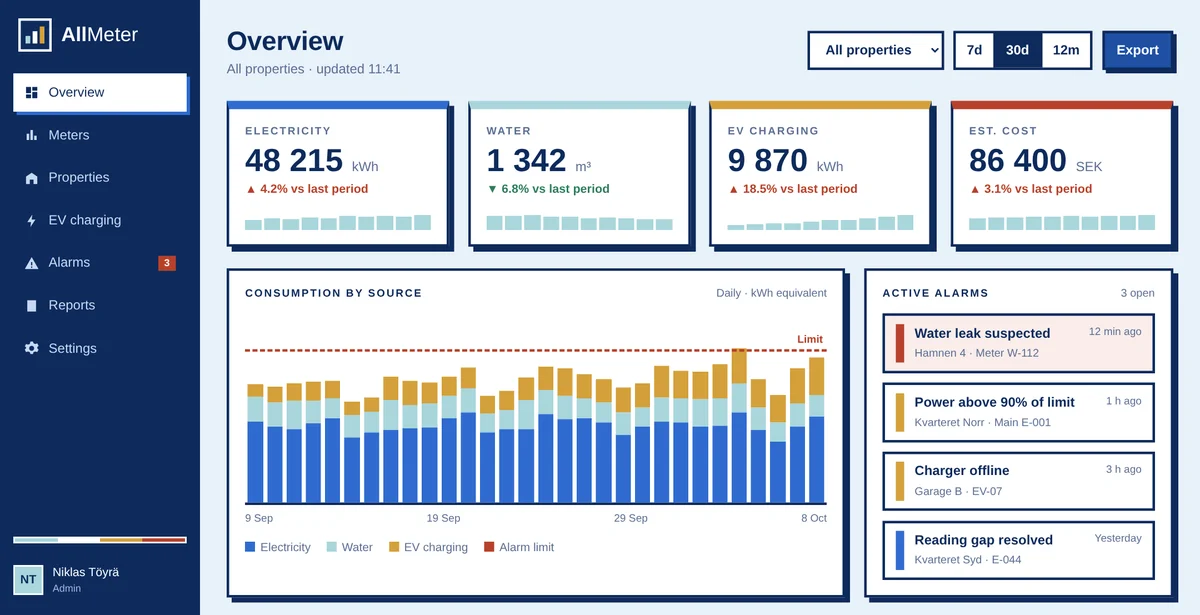Open the Water 1 342 m³ card
Viewport: 1200px width, 615px height.
point(579,172)
